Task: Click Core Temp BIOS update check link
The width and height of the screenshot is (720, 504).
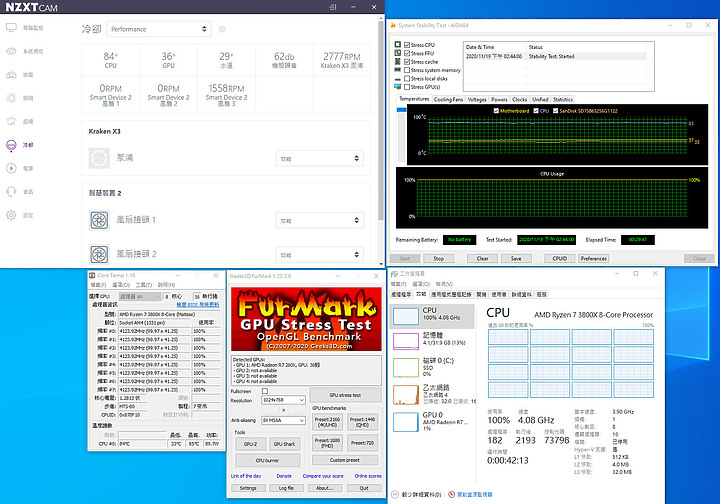Action: click(x=198, y=305)
